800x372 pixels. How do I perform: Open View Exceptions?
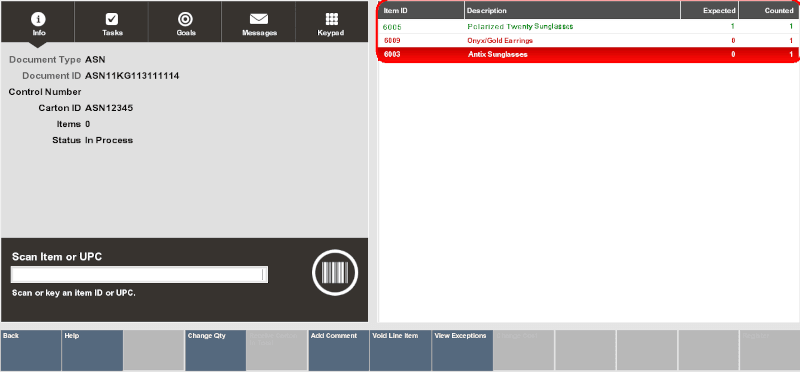coord(462,350)
